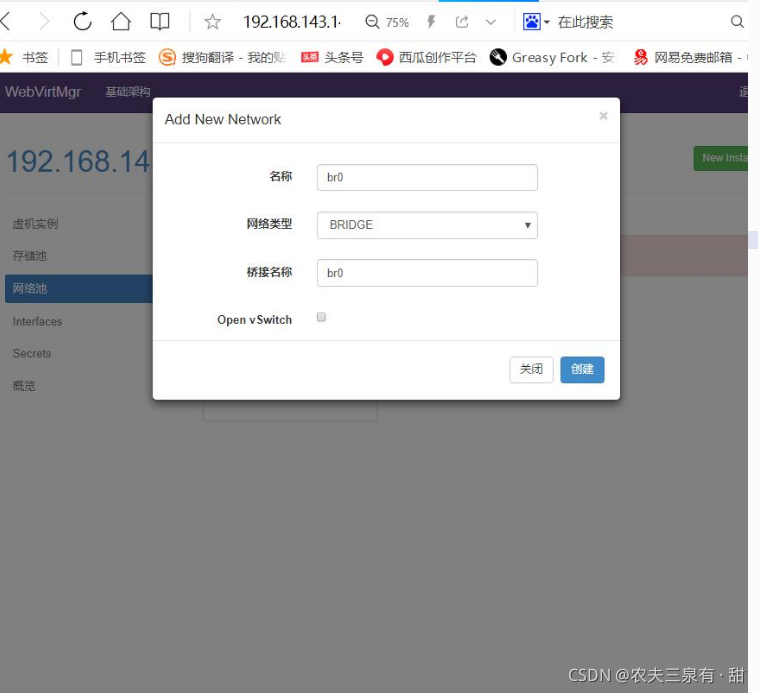Click the Add New Network dialog title
Viewport: 761px width, 693px height.
pos(223,119)
